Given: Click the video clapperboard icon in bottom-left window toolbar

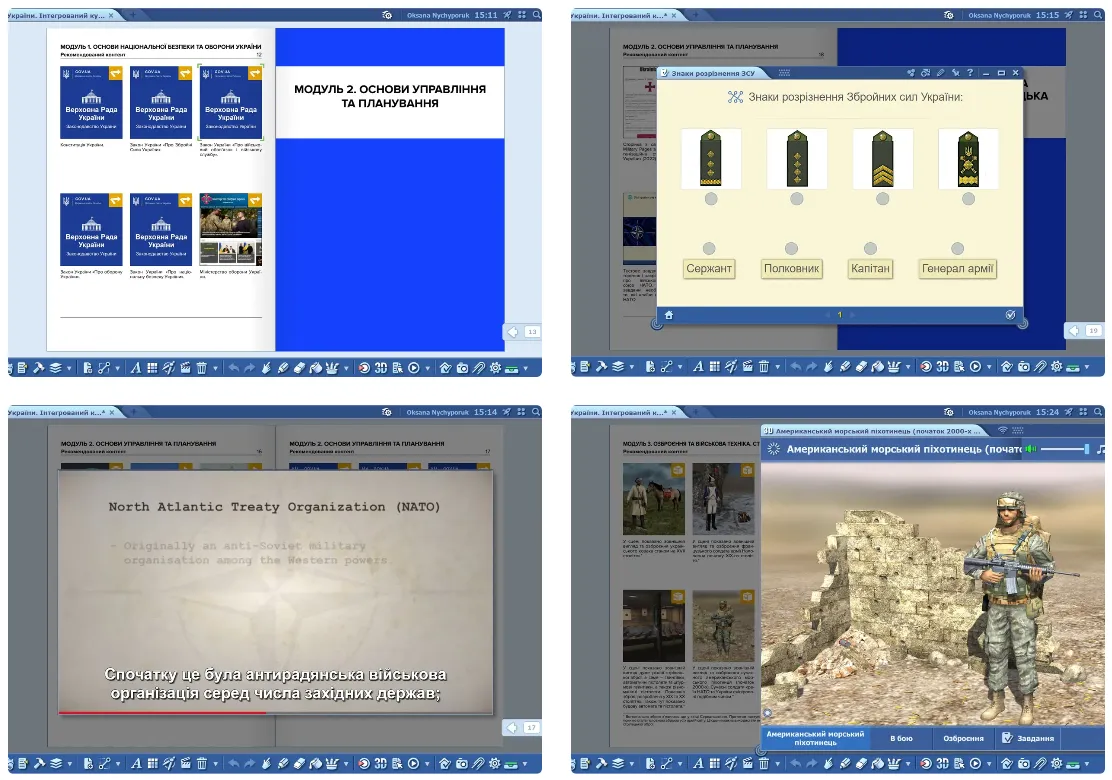Looking at the screenshot, I should tap(184, 764).
